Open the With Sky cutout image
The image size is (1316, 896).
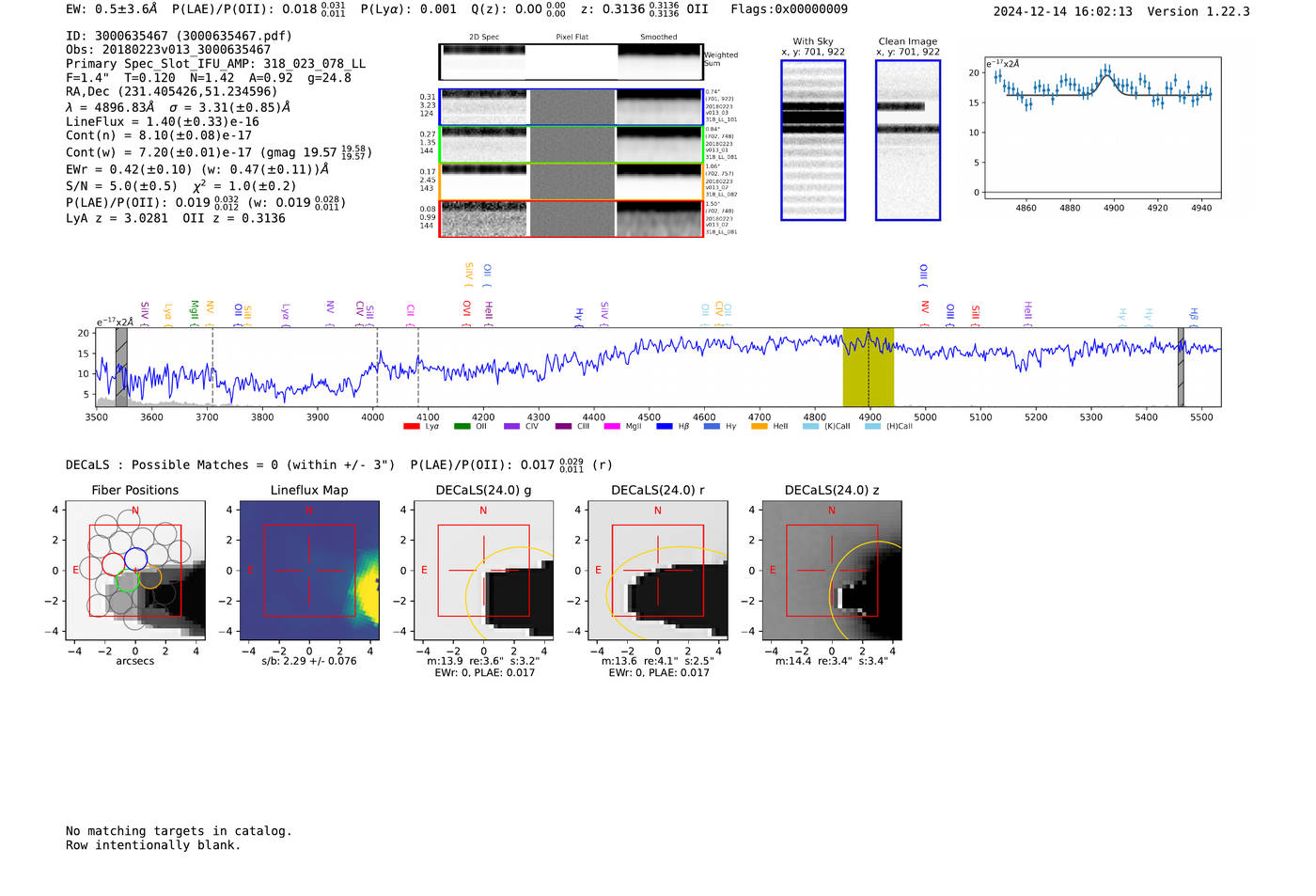tap(813, 140)
